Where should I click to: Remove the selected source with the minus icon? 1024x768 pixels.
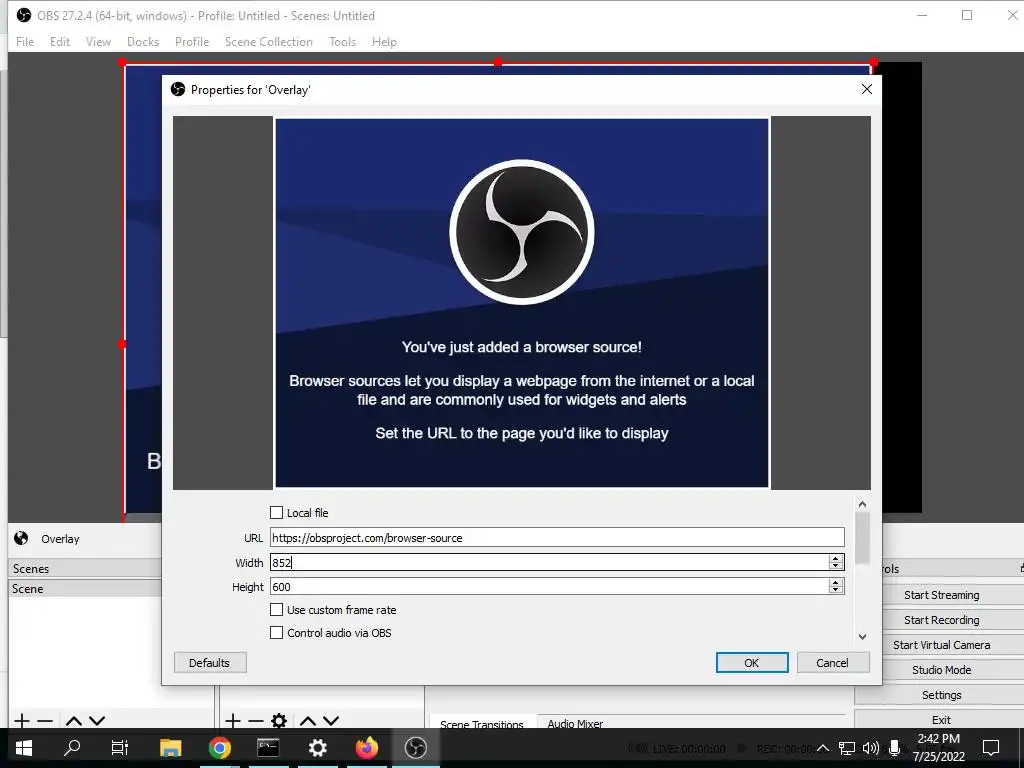tap(255, 721)
